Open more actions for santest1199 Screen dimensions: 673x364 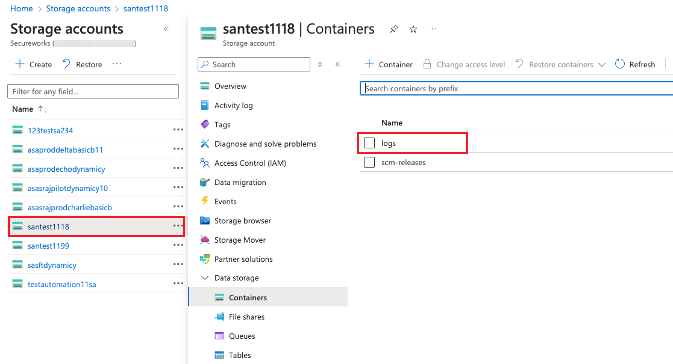pyautogui.click(x=178, y=245)
